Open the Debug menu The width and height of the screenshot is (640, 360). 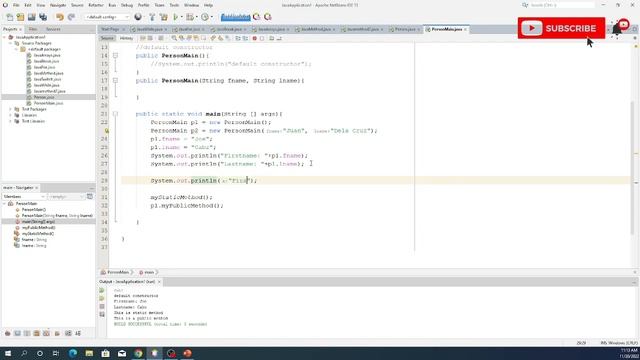pyautogui.click(x=127, y=5)
